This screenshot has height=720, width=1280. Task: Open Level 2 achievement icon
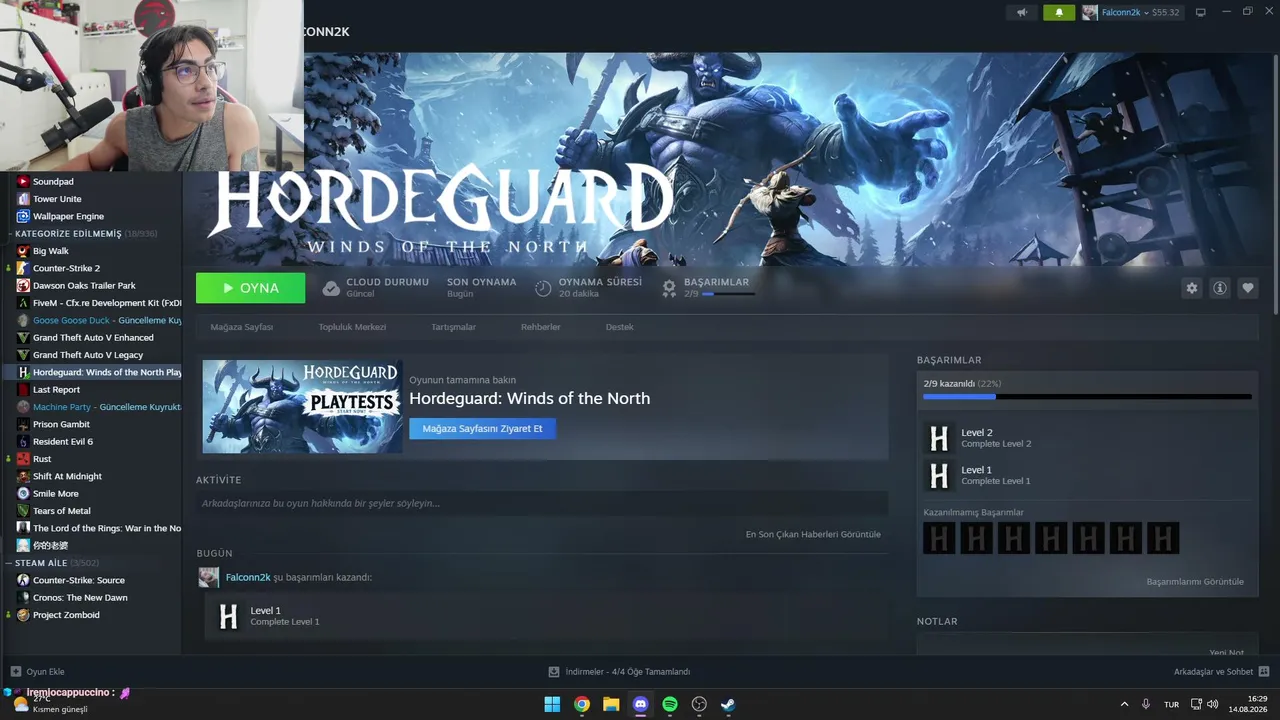938,438
